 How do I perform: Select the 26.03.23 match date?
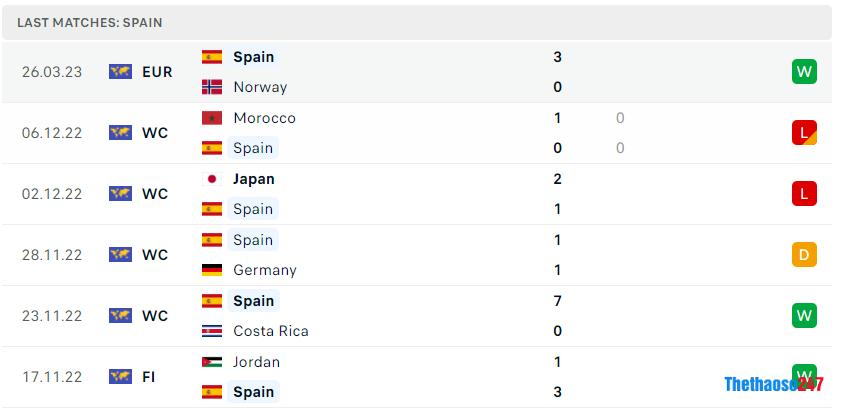[x=50, y=72]
